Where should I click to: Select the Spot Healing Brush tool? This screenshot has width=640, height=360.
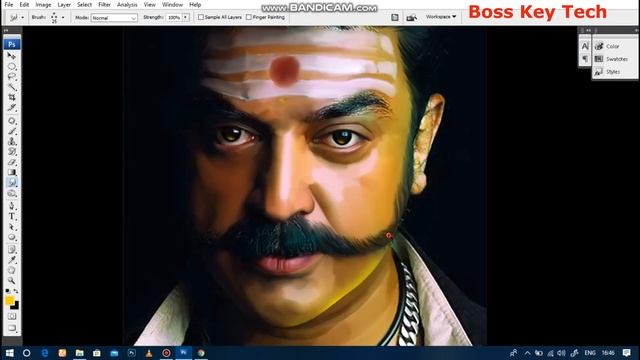tap(12, 121)
